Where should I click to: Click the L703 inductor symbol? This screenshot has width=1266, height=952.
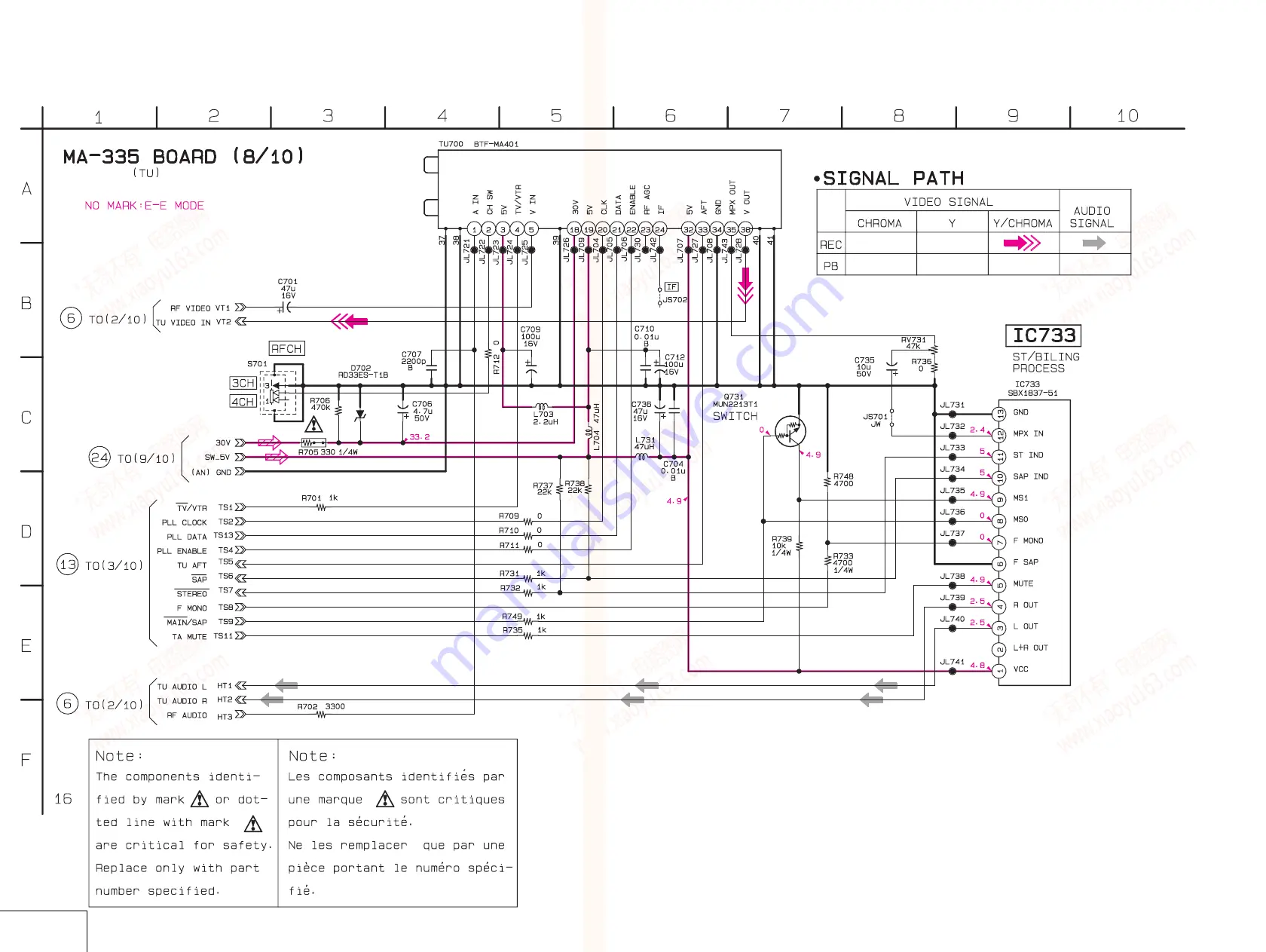tap(541, 407)
